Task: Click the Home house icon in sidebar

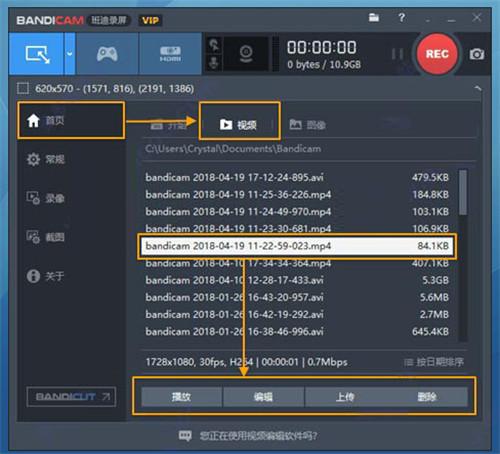Action: point(33,120)
